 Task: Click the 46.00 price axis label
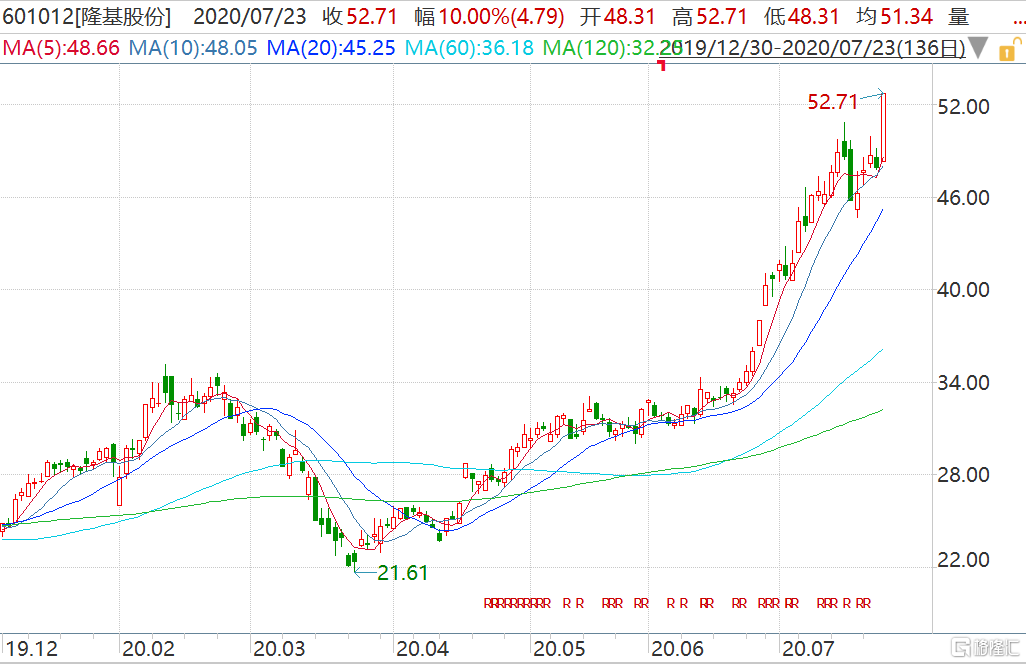tap(964, 198)
